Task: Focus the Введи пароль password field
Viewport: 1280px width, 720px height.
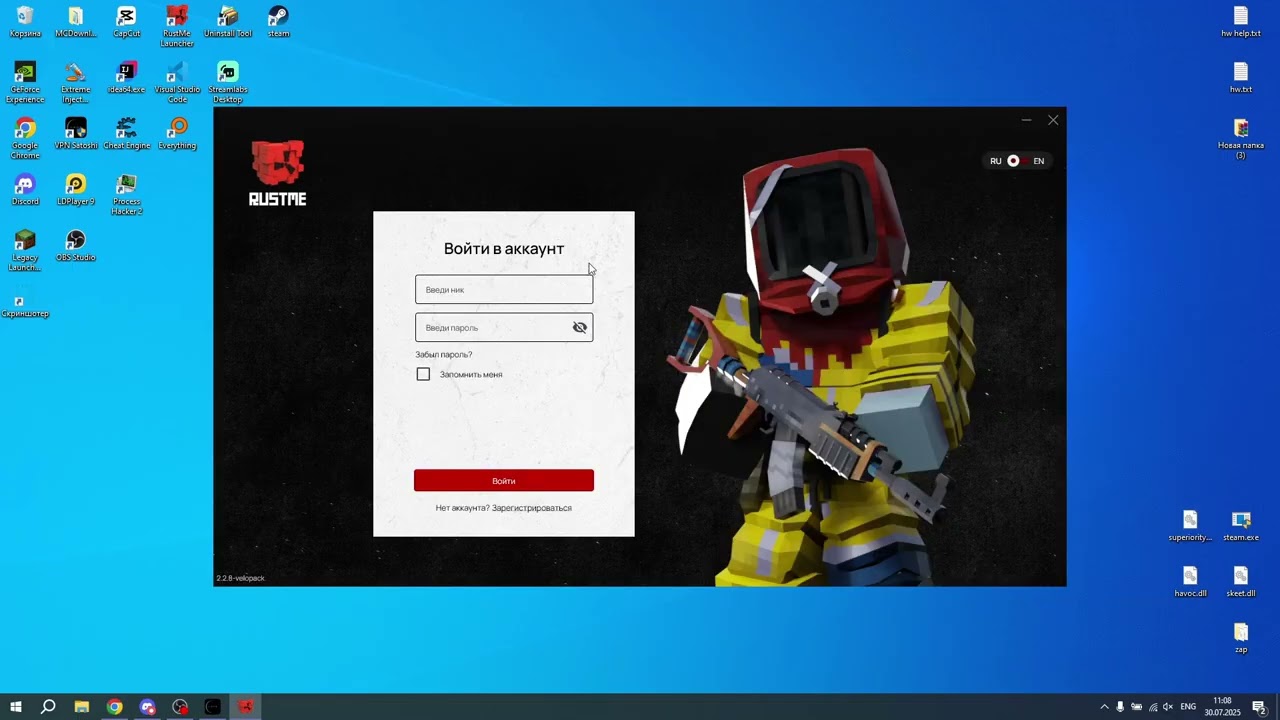Action: pyautogui.click(x=504, y=327)
